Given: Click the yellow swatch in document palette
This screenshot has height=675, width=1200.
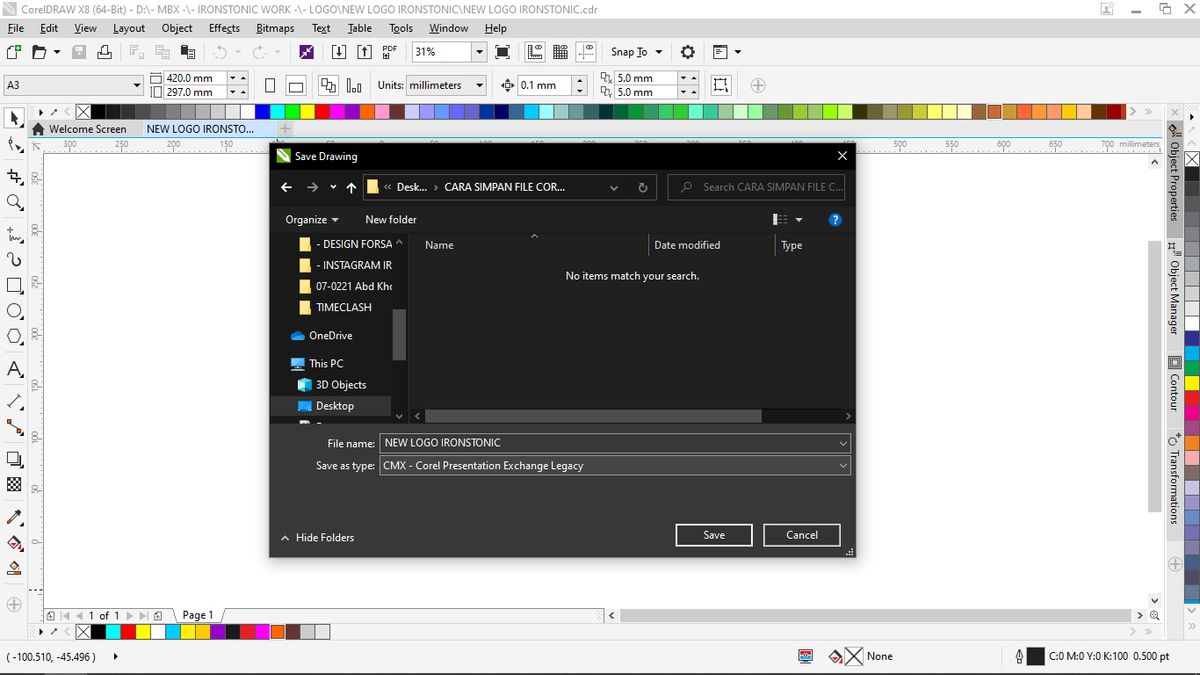Looking at the screenshot, I should point(143,632).
